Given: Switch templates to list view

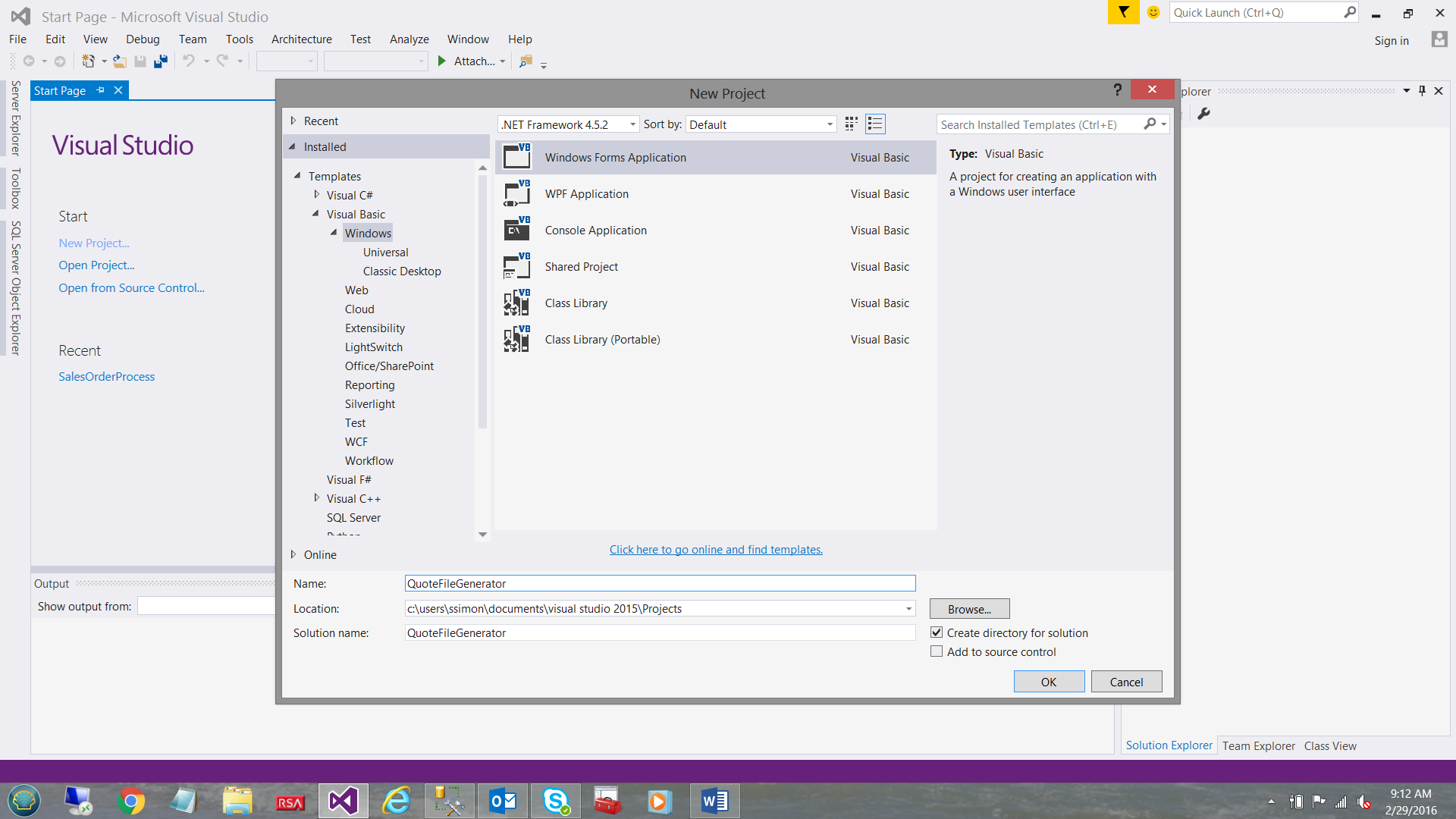Looking at the screenshot, I should (x=874, y=124).
